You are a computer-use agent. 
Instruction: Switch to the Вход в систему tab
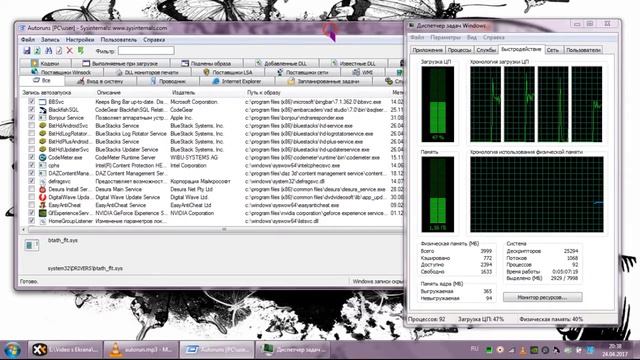(x=100, y=81)
